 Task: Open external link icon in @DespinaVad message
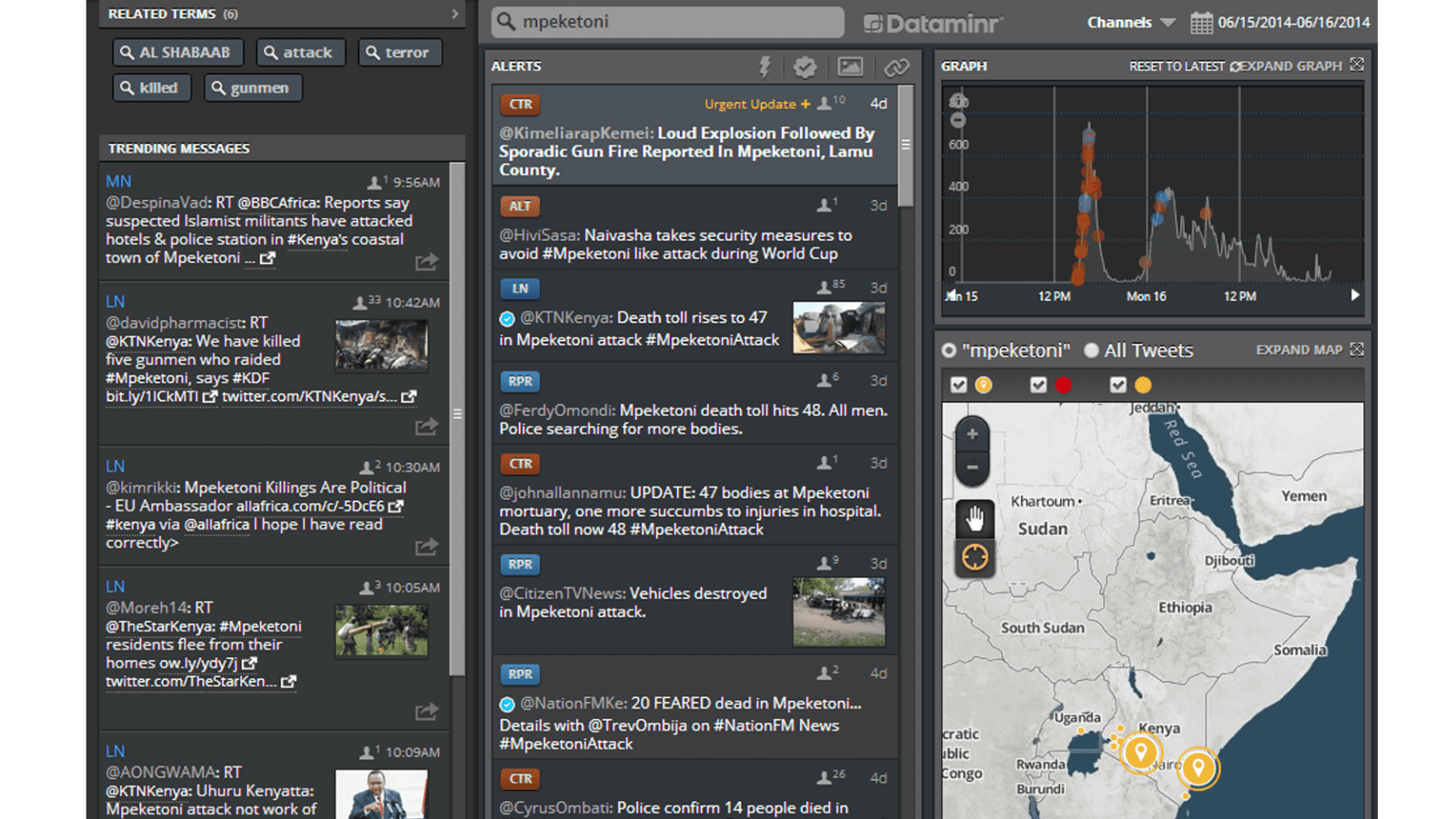[268, 258]
